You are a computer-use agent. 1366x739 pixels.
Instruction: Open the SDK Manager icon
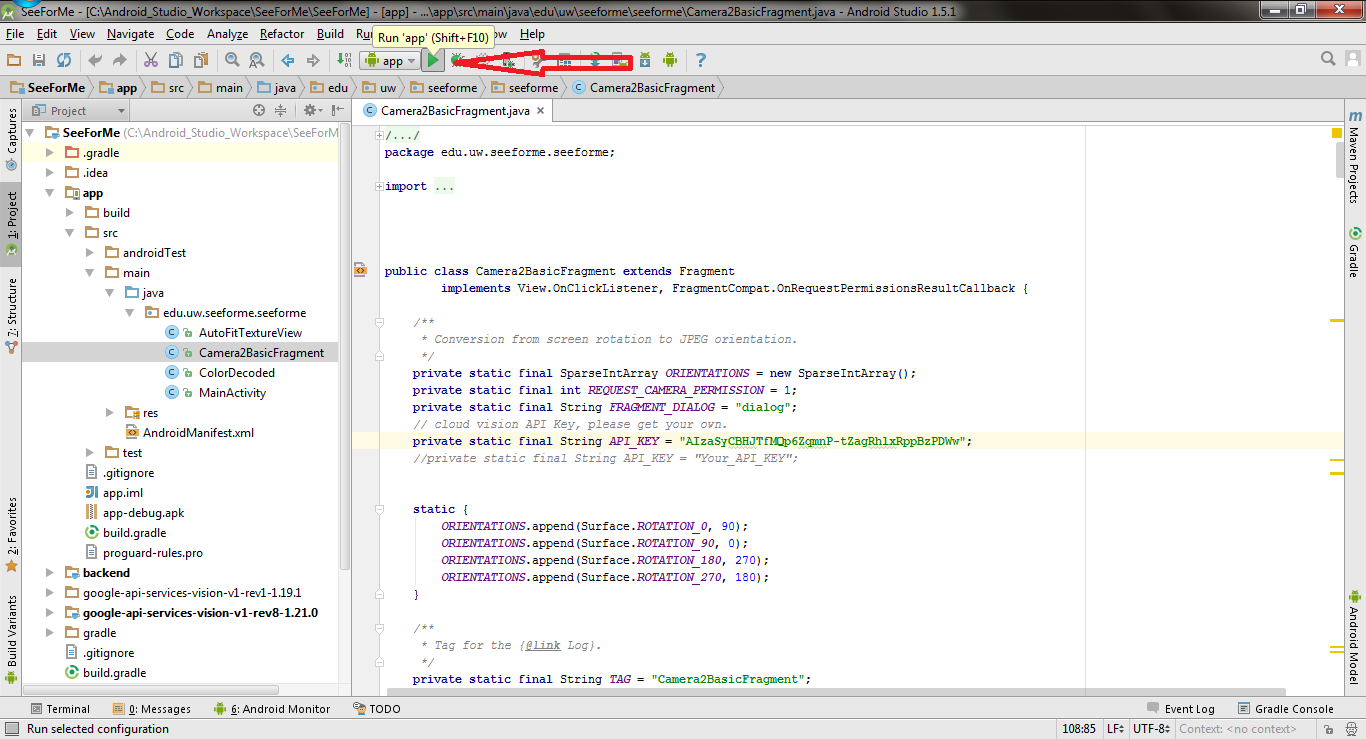point(645,61)
